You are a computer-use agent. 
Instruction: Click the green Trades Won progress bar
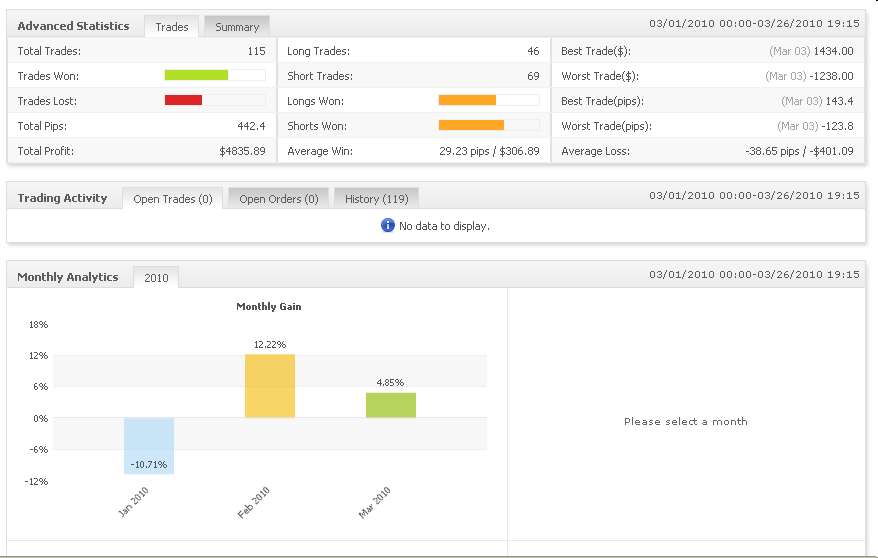pos(196,75)
